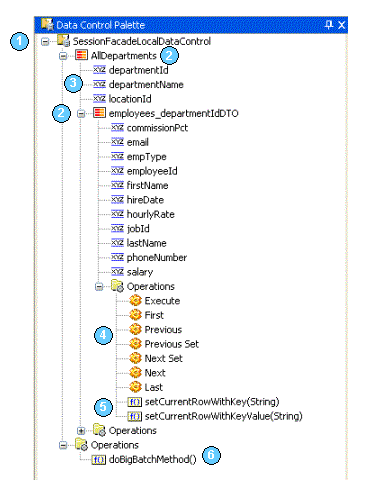The image size is (373, 503).
Task: Click the setCurrentRowWithKey method icon
Action: click(135, 402)
